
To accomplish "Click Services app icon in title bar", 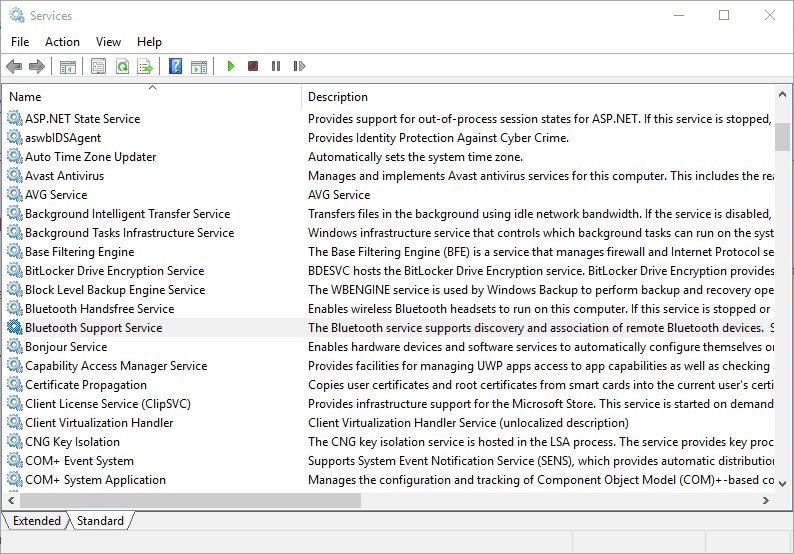I will click(x=16, y=15).
